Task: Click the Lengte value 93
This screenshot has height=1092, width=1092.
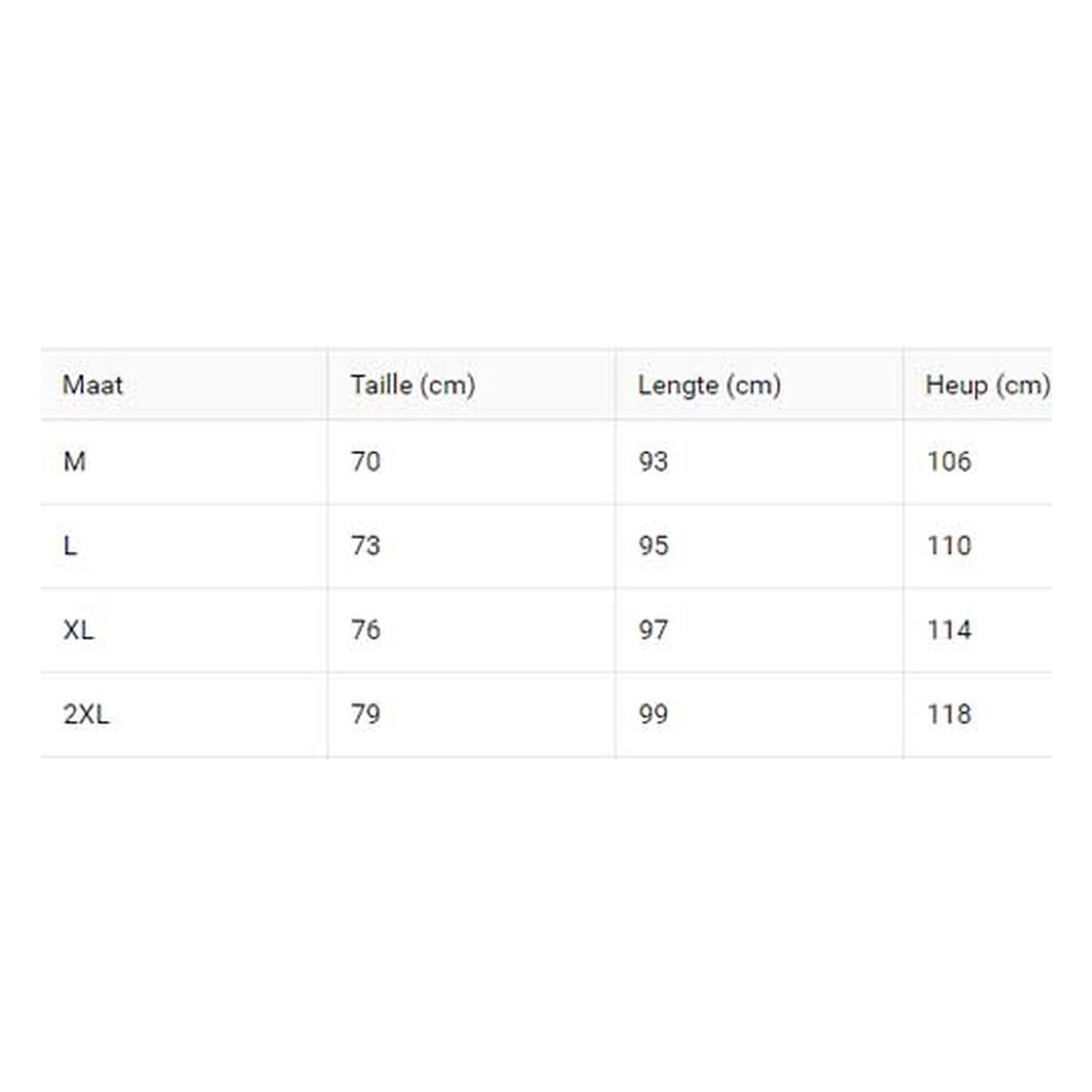Action: (653, 462)
